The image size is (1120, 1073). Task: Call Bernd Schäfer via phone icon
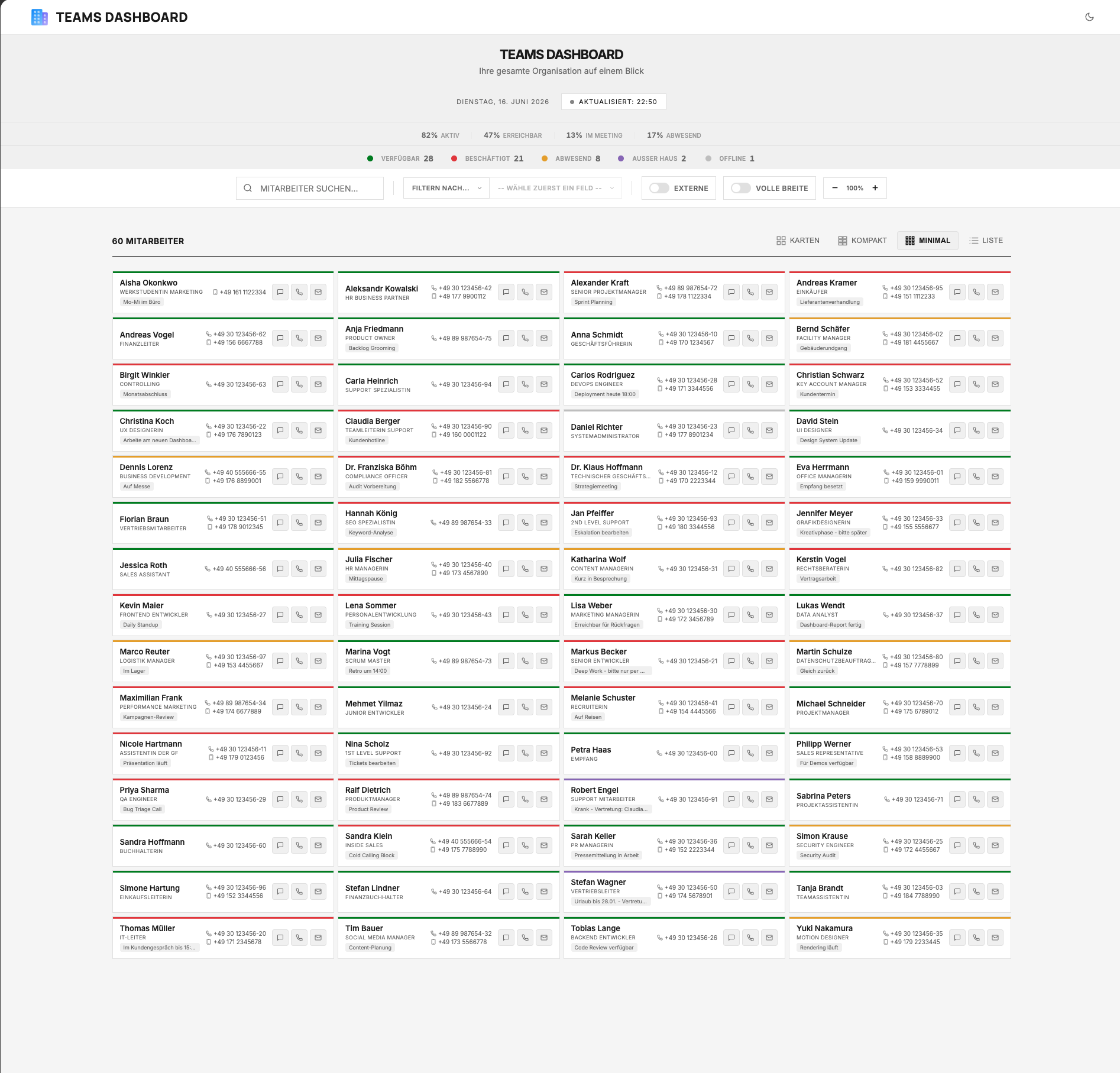[976, 338]
